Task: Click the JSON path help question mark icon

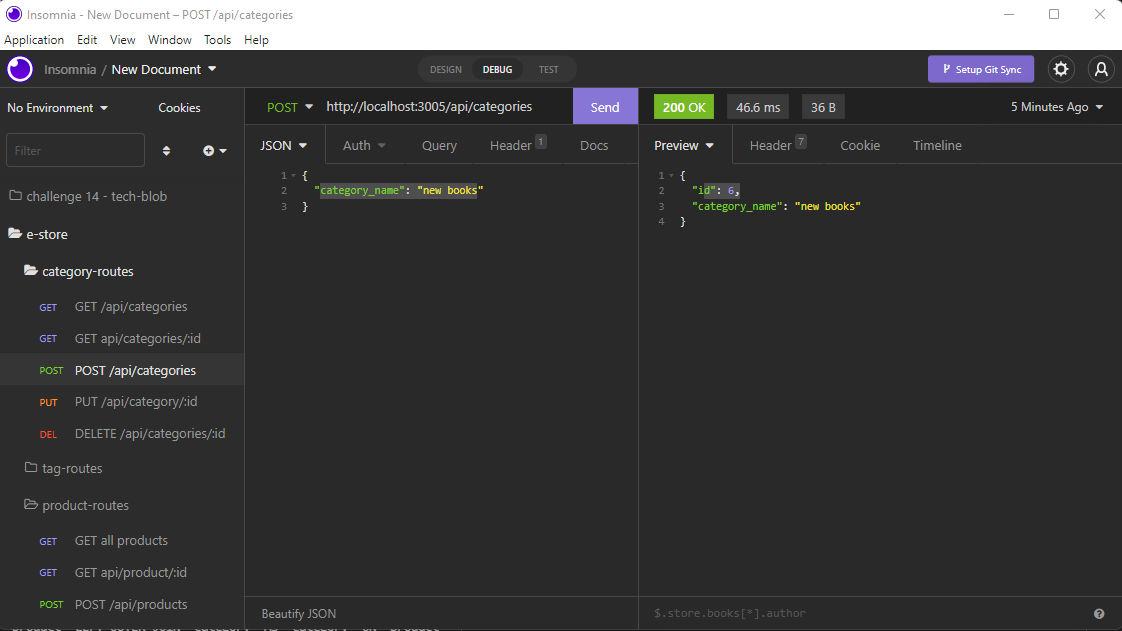Action: click(x=1098, y=613)
